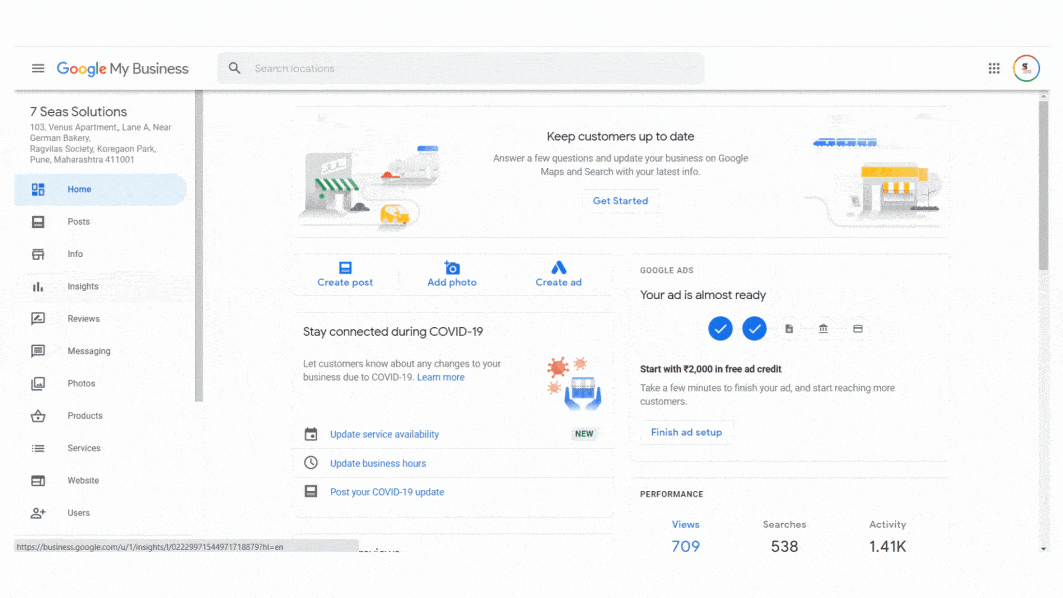Click the Users add-person icon
Image resolution: width=1063 pixels, height=598 pixels.
[x=38, y=513]
